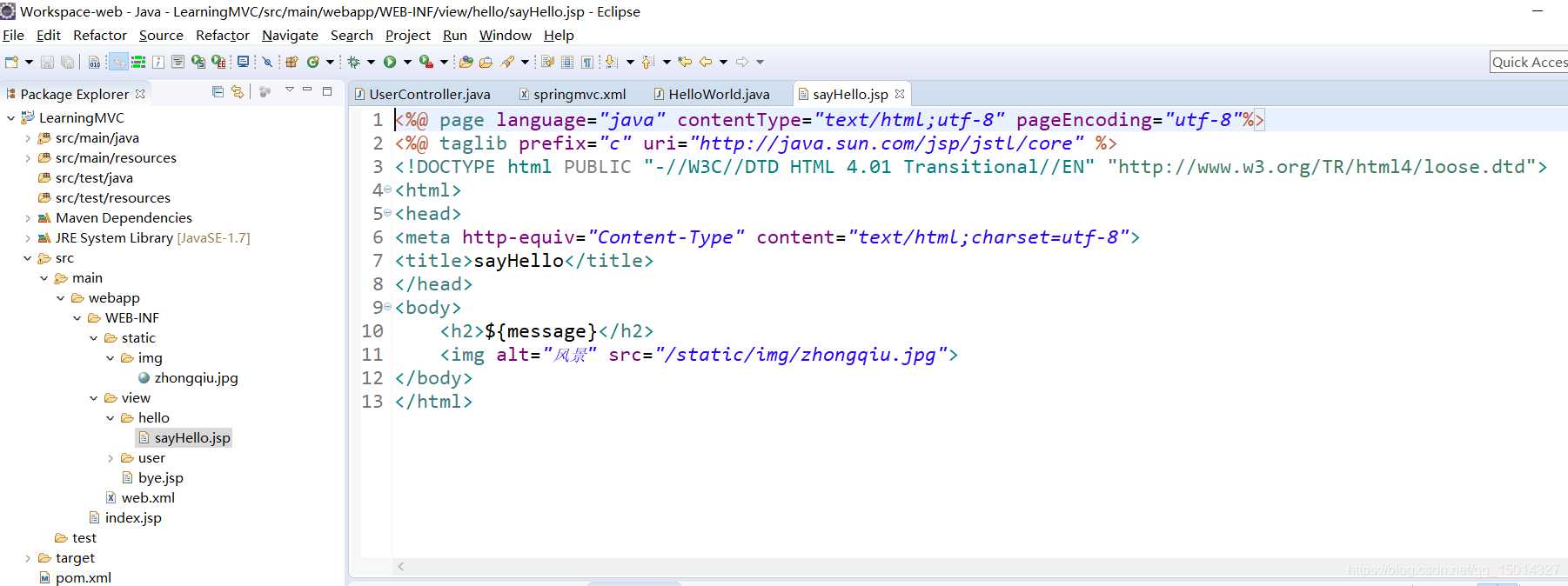Click the Next Annotation icon
This screenshot has width=1568, height=586.
click(611, 62)
